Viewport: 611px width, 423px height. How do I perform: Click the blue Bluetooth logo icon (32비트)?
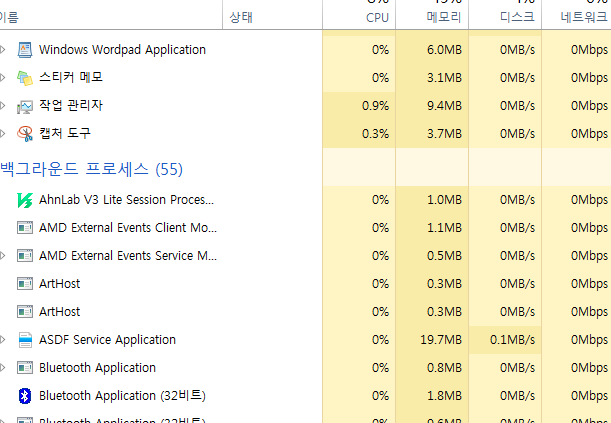tap(25, 396)
